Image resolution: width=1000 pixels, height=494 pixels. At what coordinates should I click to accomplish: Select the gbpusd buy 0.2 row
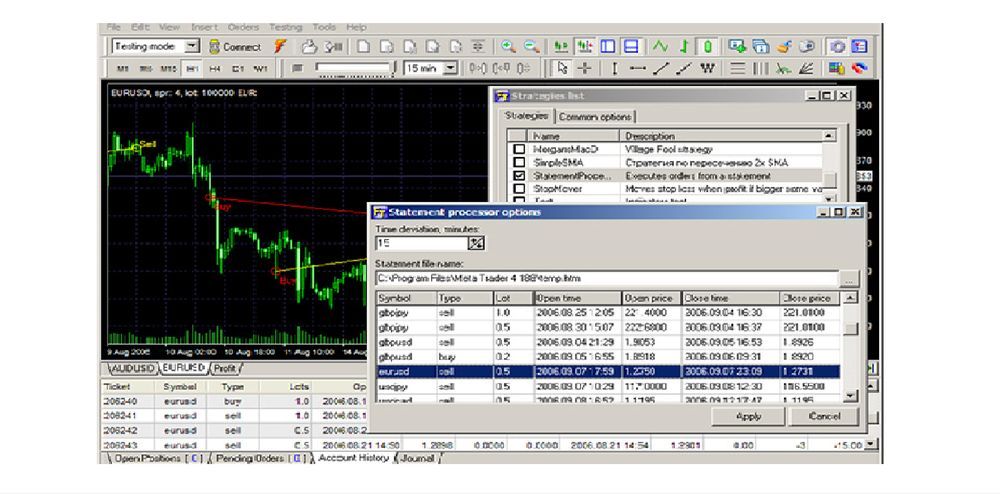click(x=608, y=357)
